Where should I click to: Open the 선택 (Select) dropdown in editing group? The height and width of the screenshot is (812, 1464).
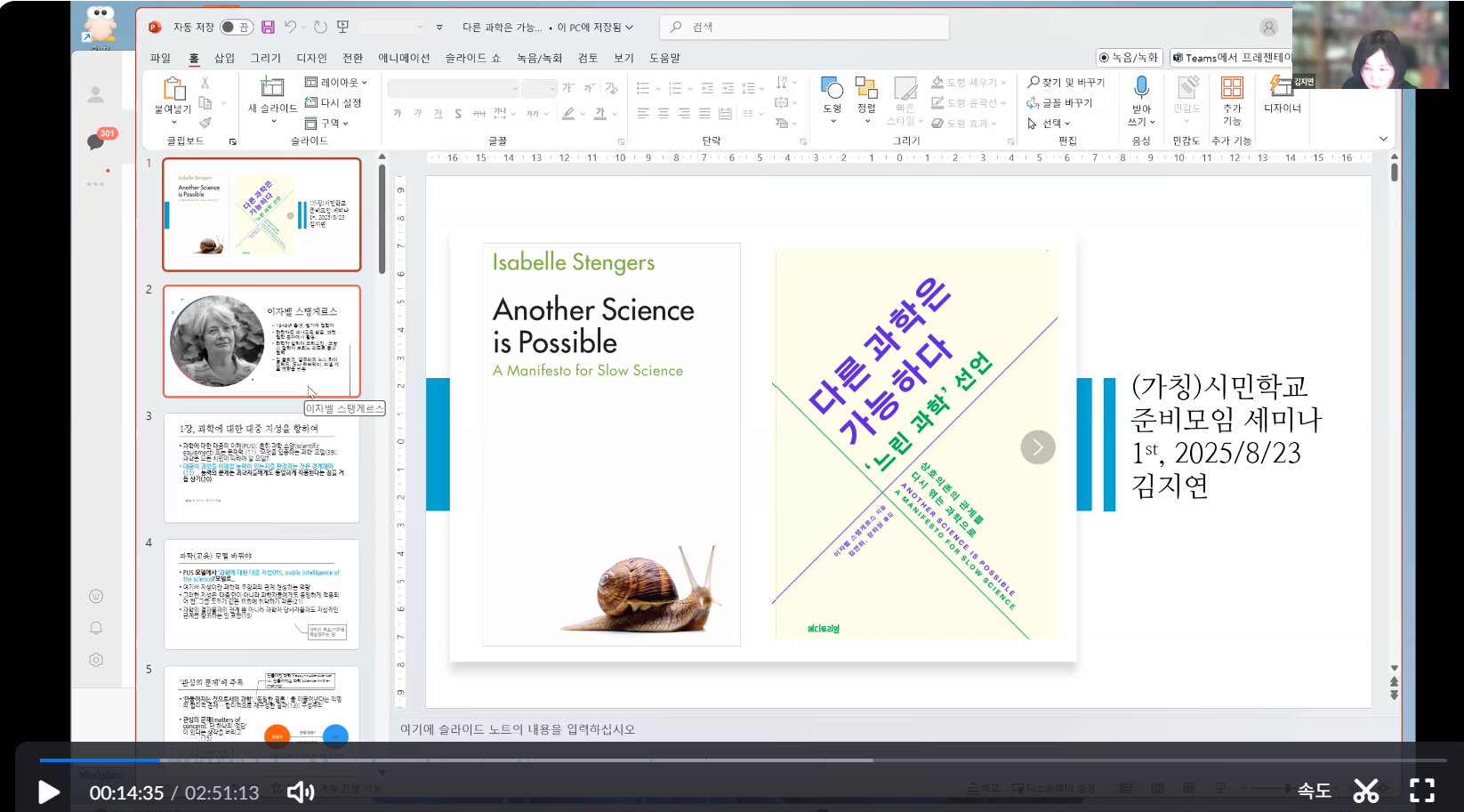pos(1050,123)
